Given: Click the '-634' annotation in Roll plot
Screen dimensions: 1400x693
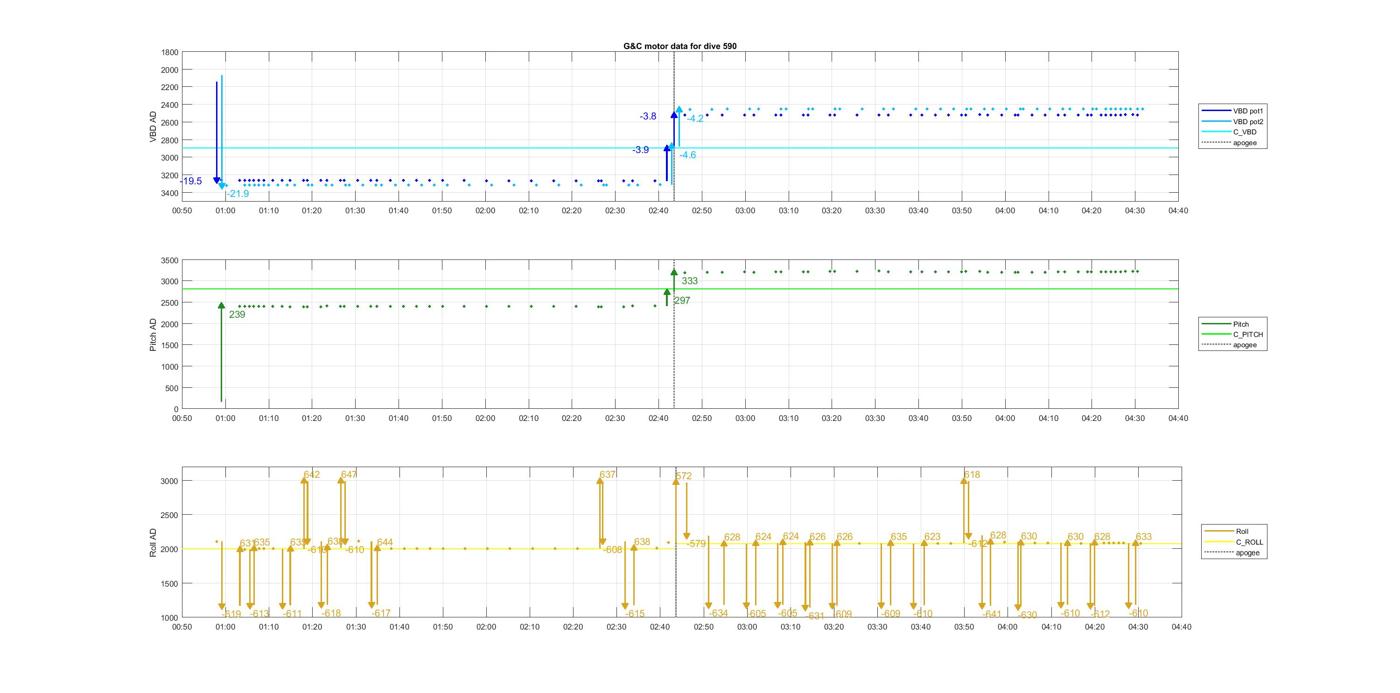Looking at the screenshot, I should point(719,614).
